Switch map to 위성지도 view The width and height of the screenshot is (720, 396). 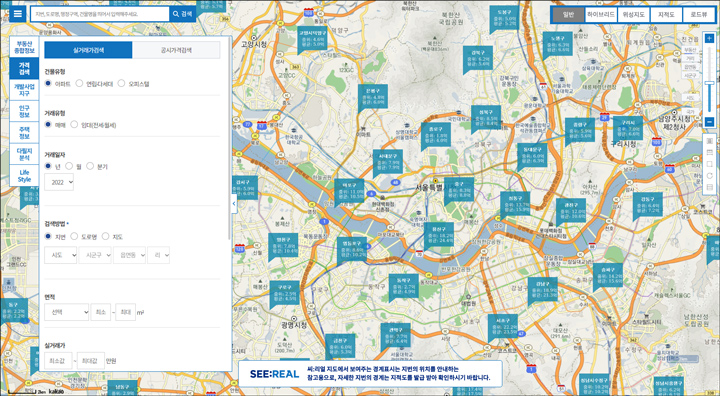[x=634, y=15]
